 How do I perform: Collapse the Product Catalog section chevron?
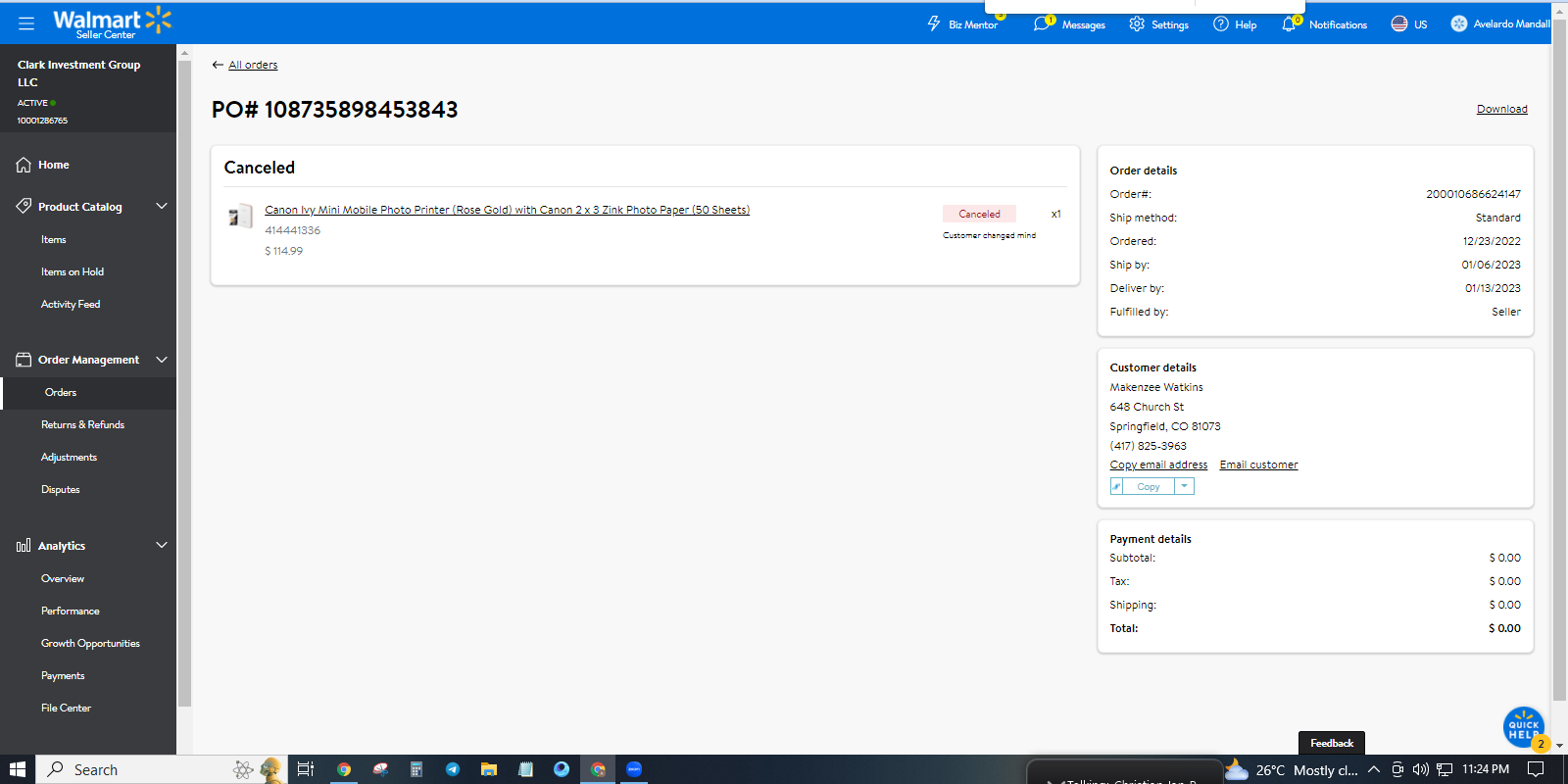[162, 206]
